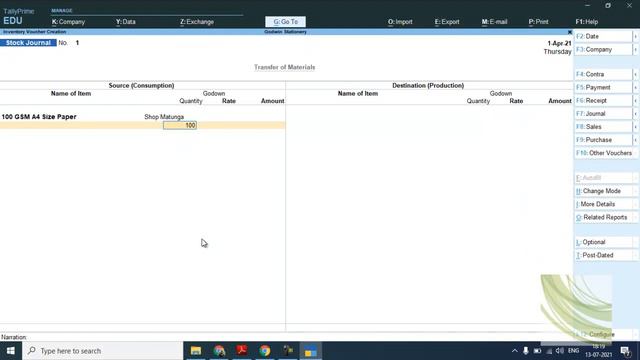Click the Transfer of Materials heading
The image size is (640, 360).
tap(284, 67)
